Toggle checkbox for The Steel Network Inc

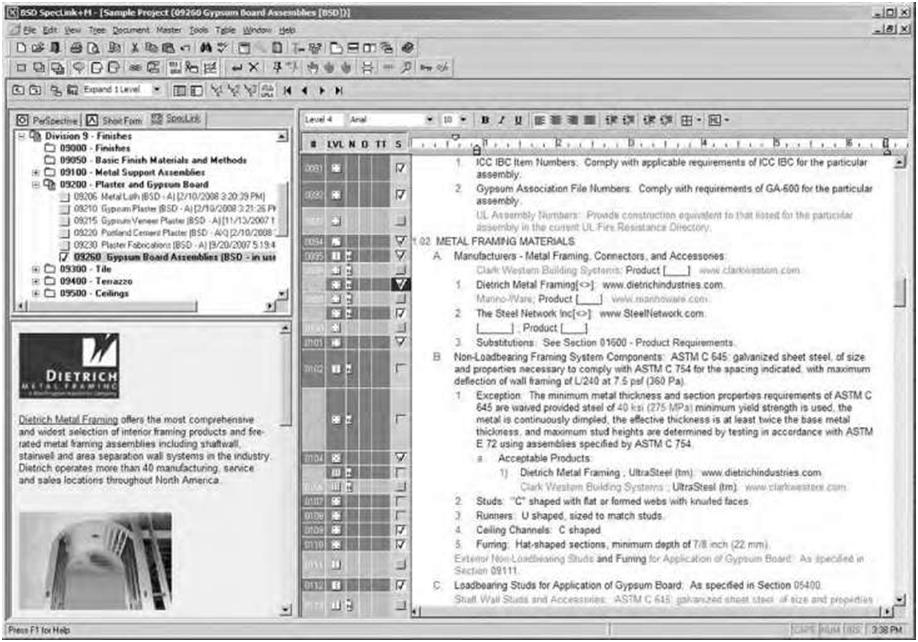click(400, 313)
